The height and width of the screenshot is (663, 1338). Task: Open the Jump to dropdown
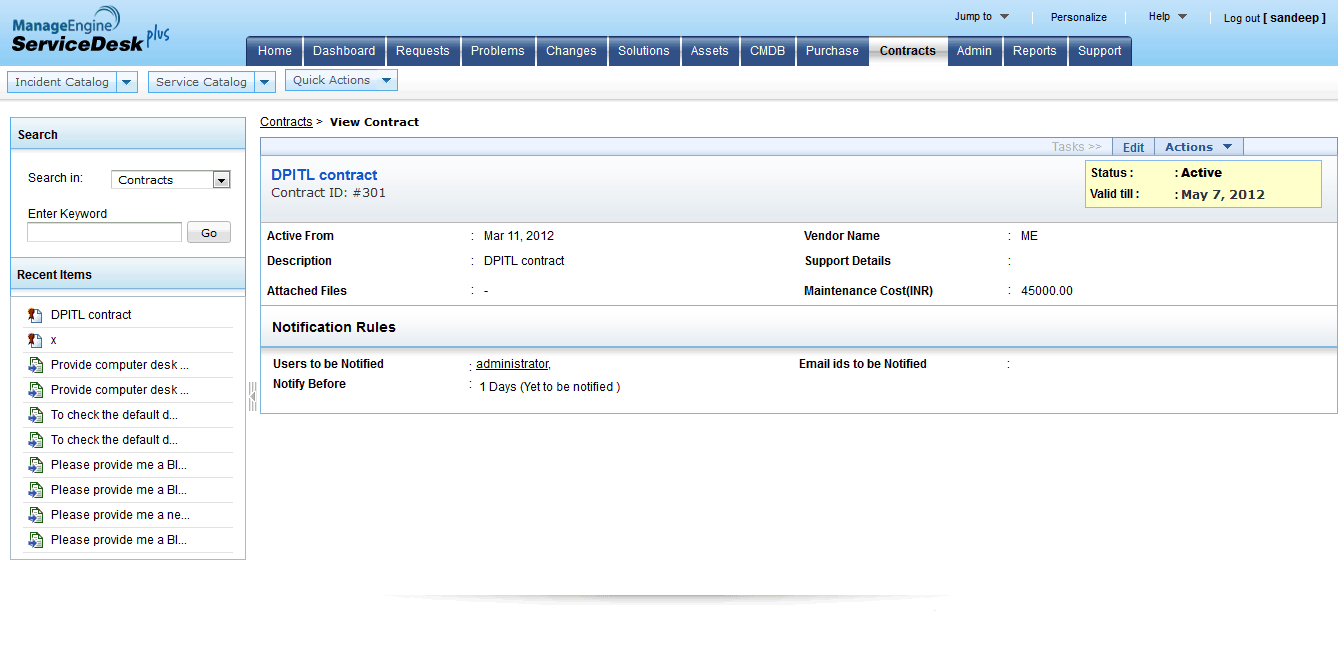982,16
